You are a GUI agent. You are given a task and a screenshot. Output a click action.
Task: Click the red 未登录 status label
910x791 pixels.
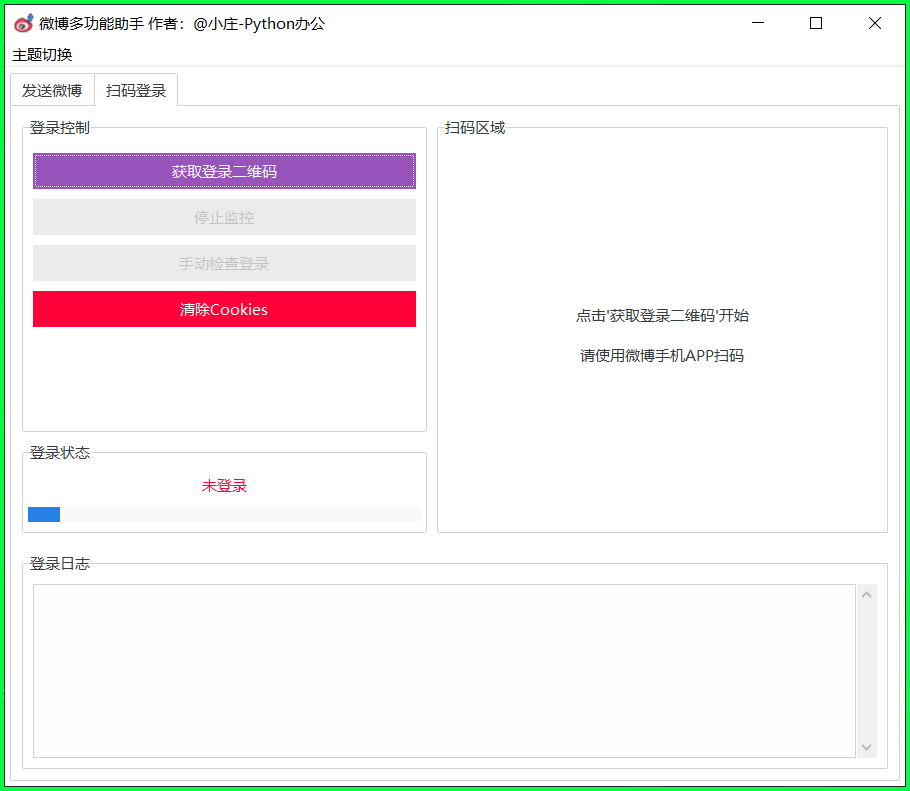click(224, 486)
